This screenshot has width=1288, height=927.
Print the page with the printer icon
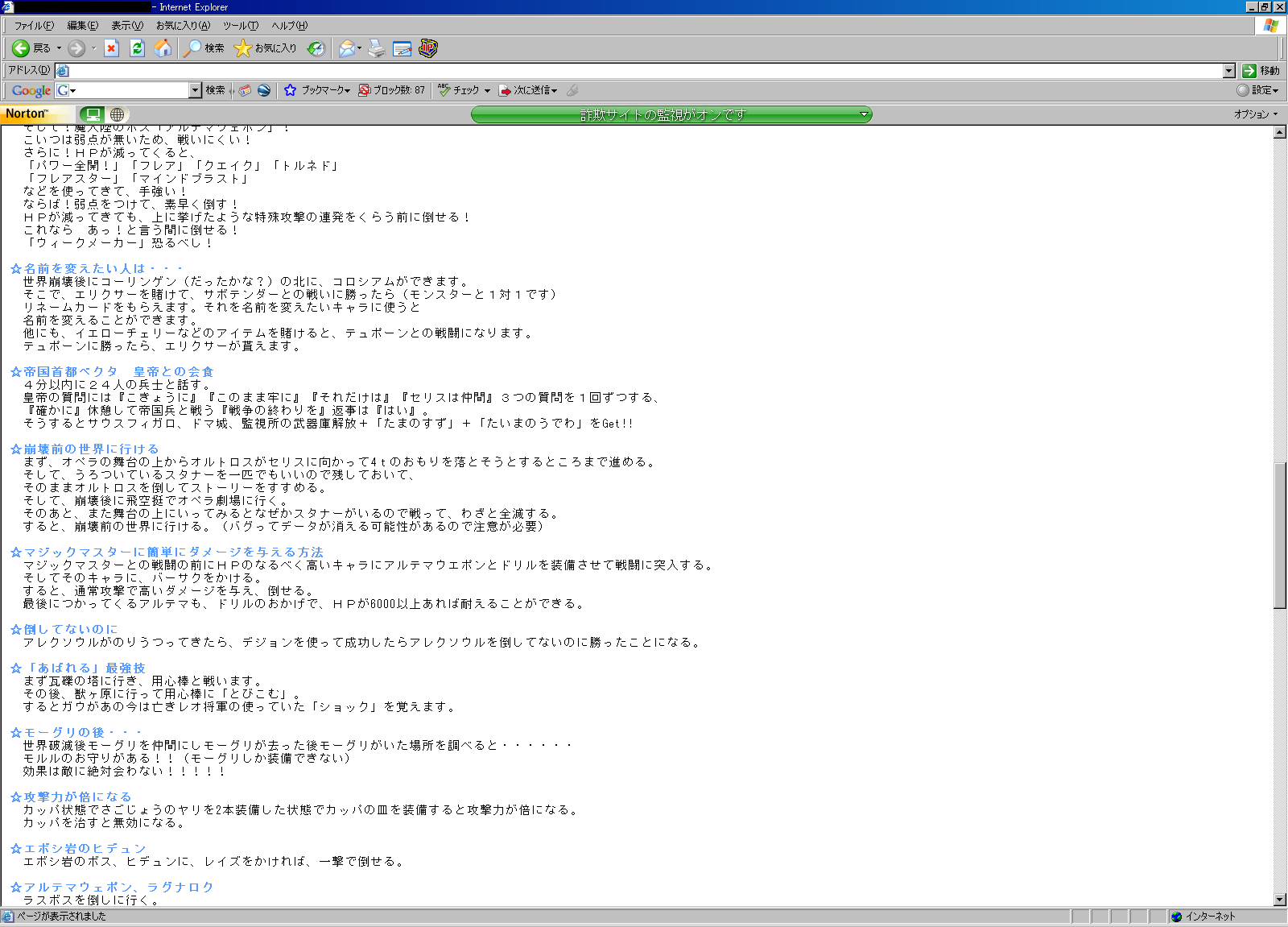point(377,48)
